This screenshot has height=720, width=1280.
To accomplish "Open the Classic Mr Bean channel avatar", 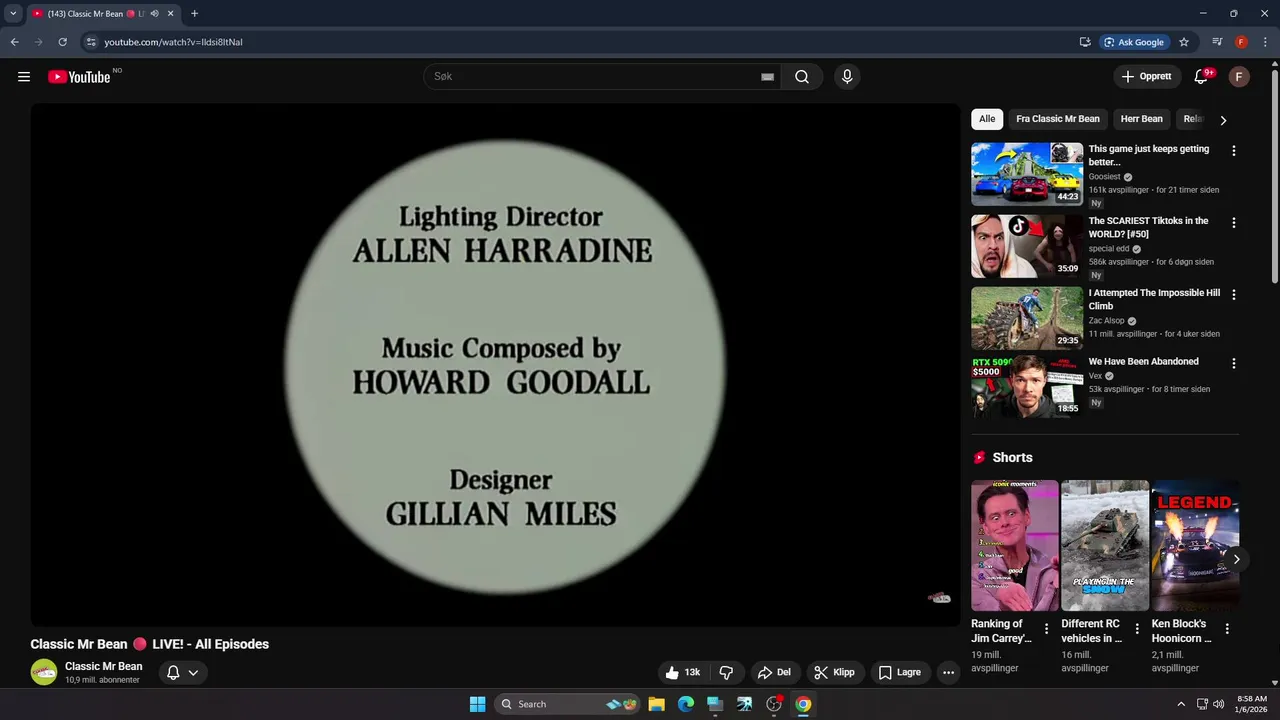I will (44, 672).
